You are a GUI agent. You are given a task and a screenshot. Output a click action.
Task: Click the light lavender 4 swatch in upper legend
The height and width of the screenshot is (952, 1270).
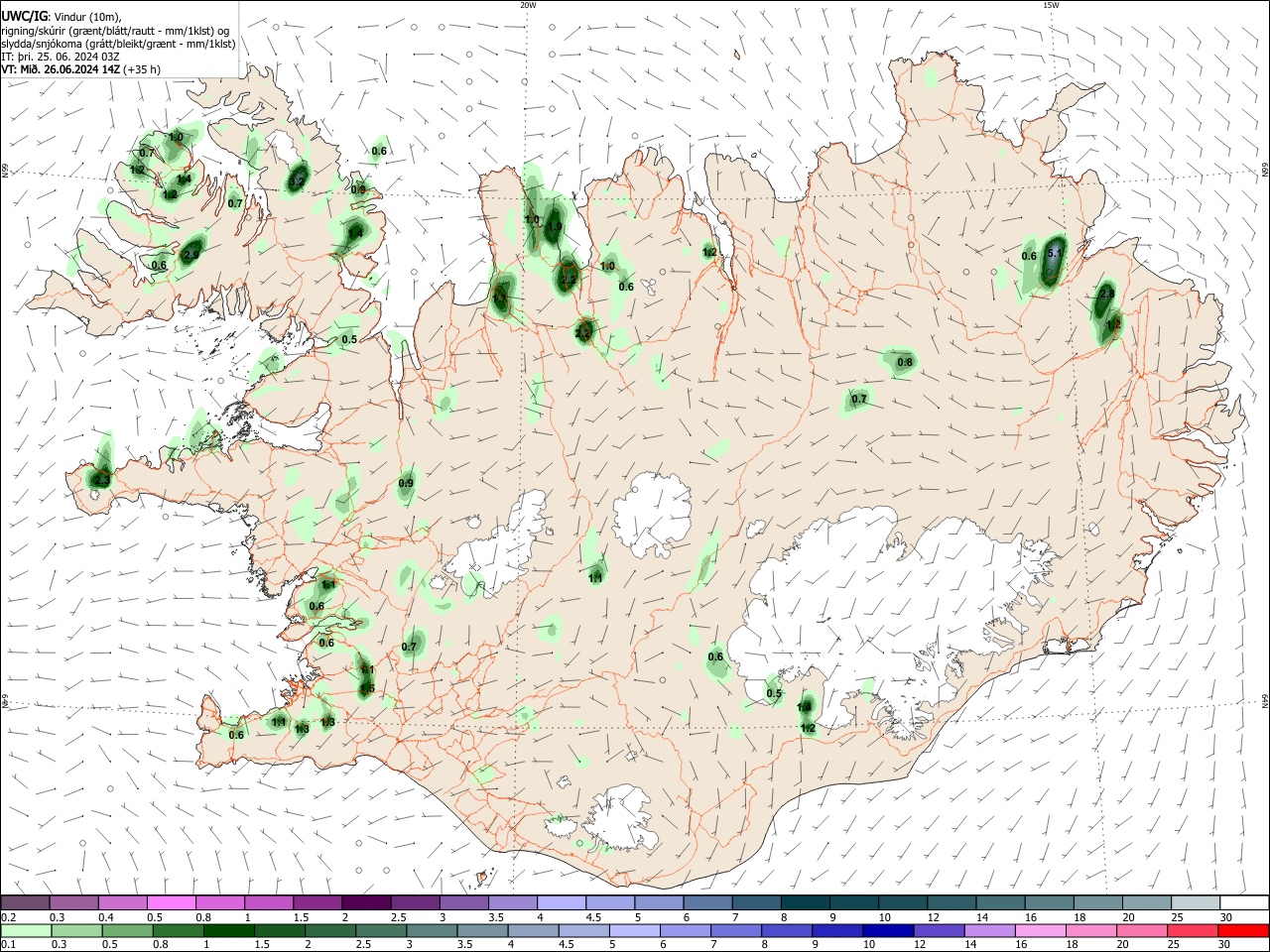[562, 902]
